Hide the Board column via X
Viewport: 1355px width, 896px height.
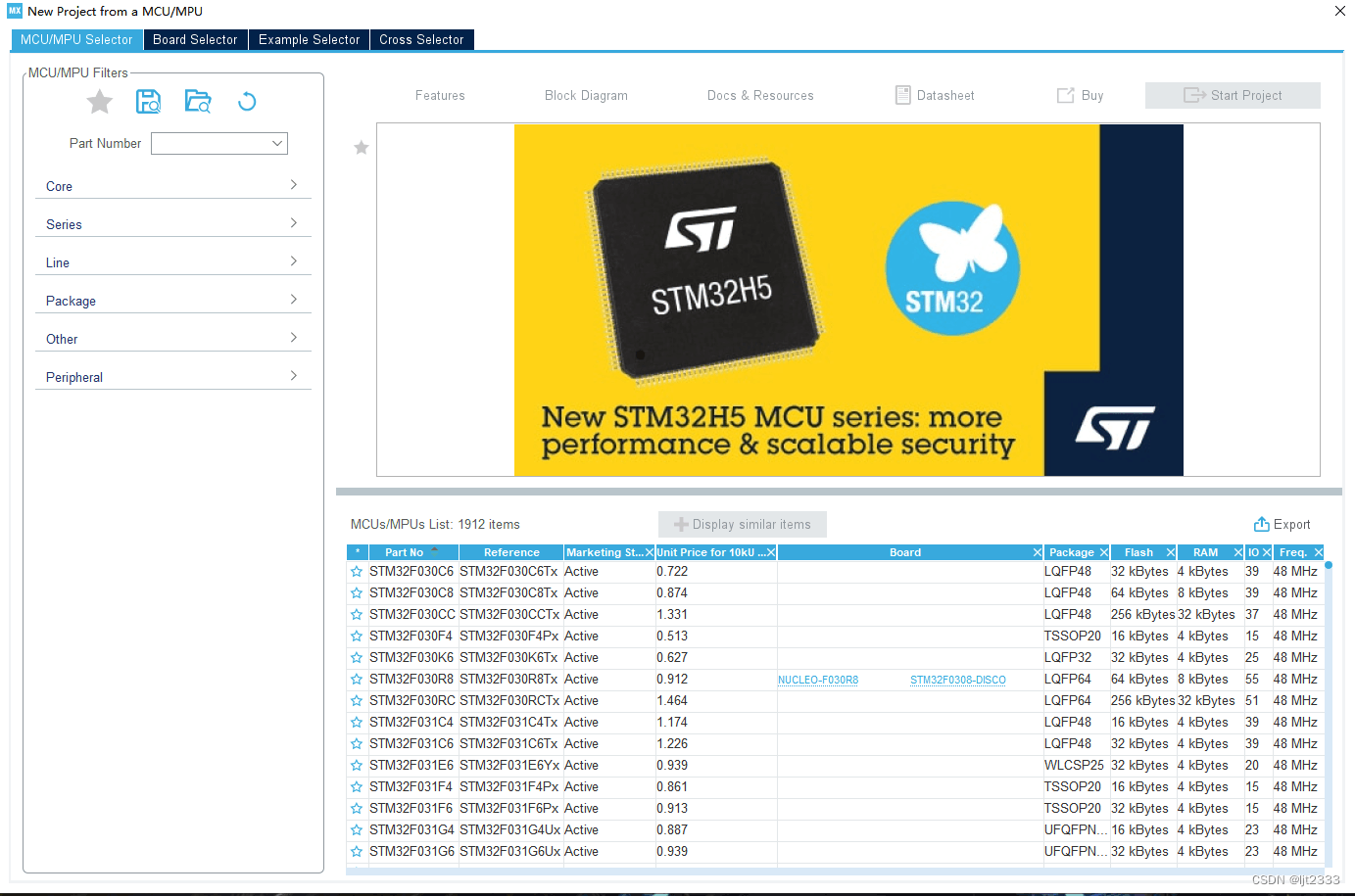[x=1038, y=553]
